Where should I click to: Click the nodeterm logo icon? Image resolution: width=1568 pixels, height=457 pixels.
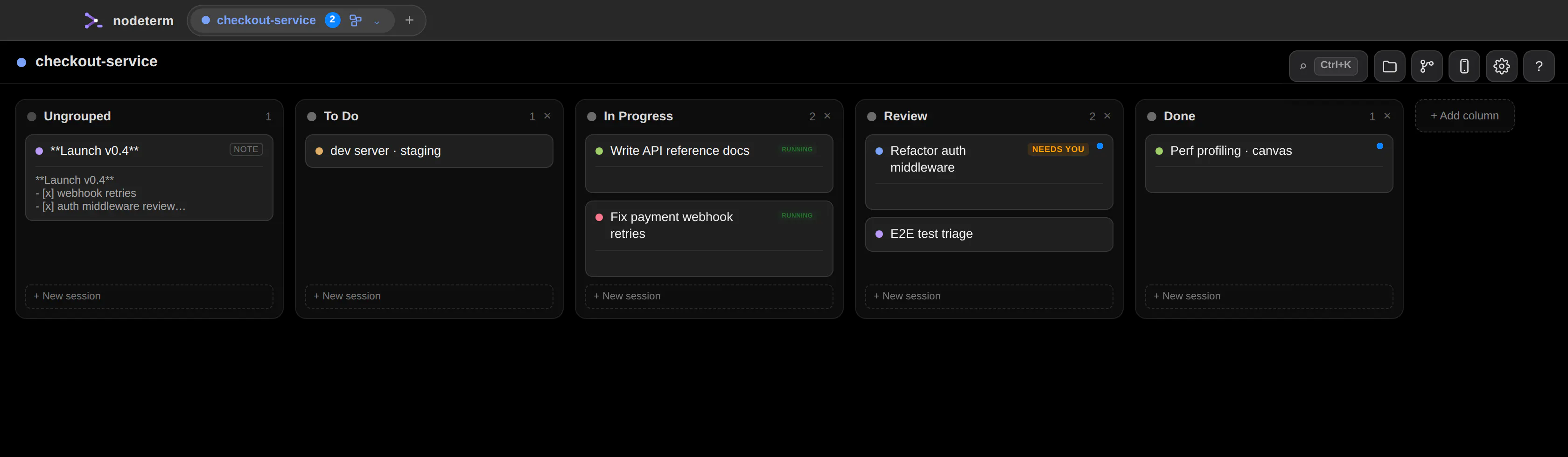[x=92, y=21]
